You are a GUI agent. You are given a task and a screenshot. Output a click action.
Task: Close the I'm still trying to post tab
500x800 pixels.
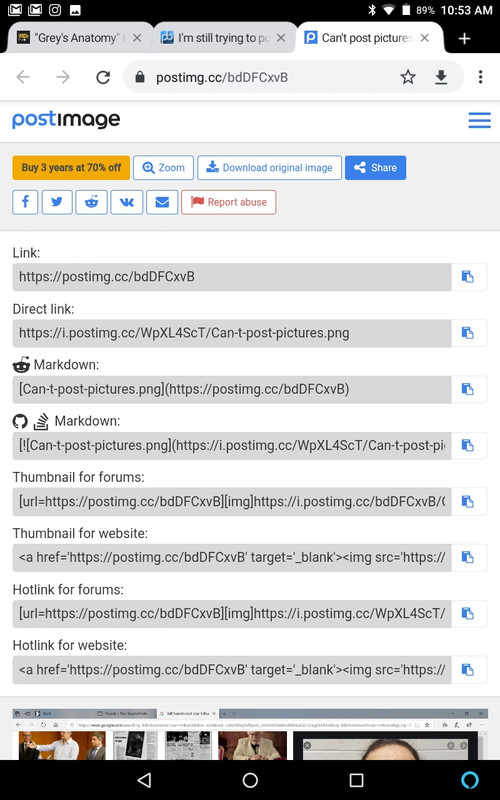[x=281, y=38]
